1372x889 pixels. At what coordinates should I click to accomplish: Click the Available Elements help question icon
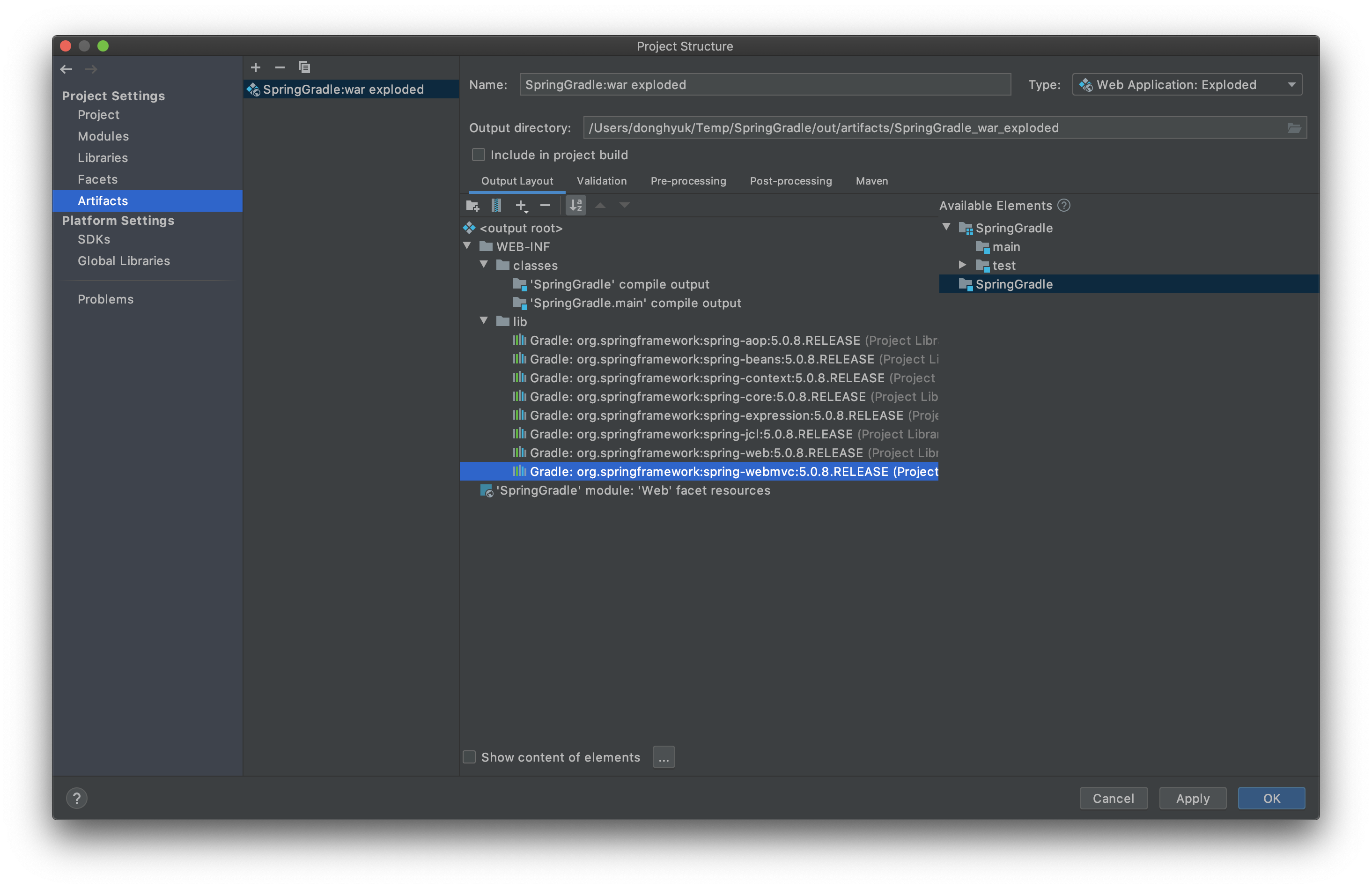(1064, 205)
